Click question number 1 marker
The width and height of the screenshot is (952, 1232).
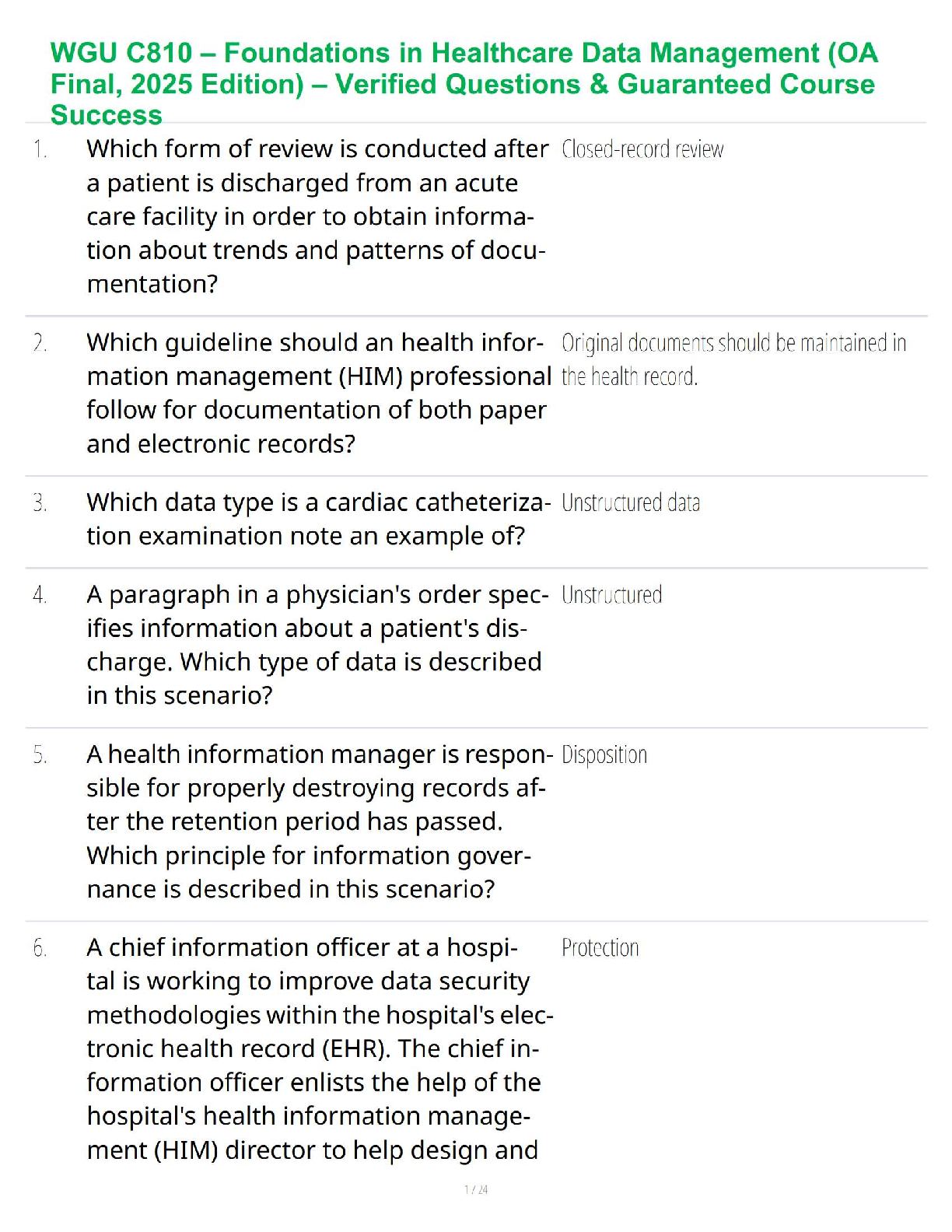(x=40, y=149)
